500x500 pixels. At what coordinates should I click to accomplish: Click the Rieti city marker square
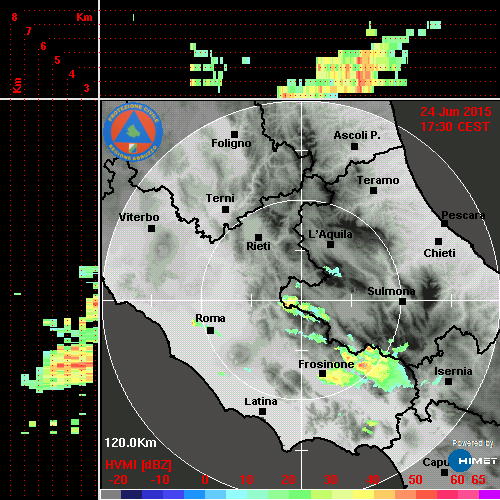(258, 237)
